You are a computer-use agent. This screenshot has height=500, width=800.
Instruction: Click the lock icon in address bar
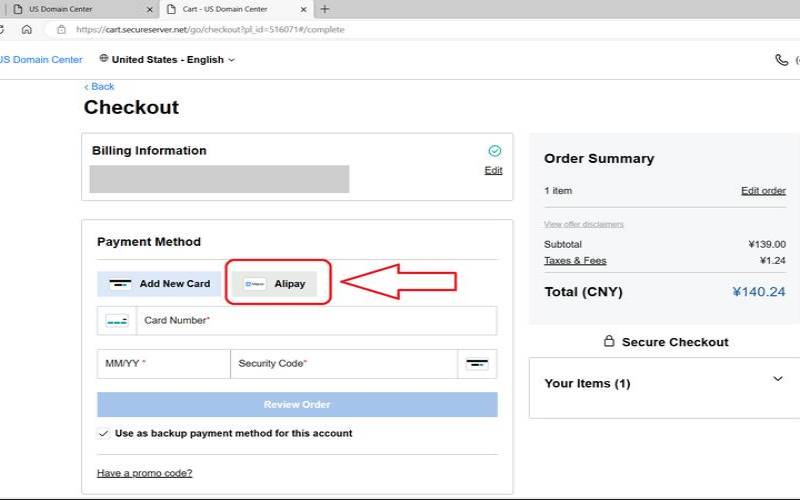[61, 30]
